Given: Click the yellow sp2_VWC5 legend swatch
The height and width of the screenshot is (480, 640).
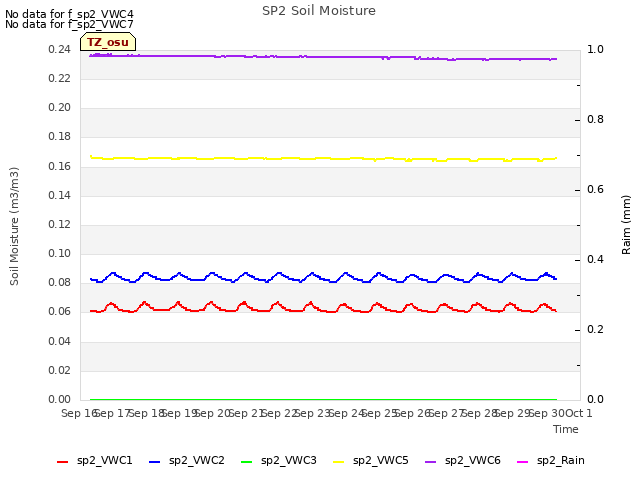Looking at the screenshot, I should tap(338, 462).
